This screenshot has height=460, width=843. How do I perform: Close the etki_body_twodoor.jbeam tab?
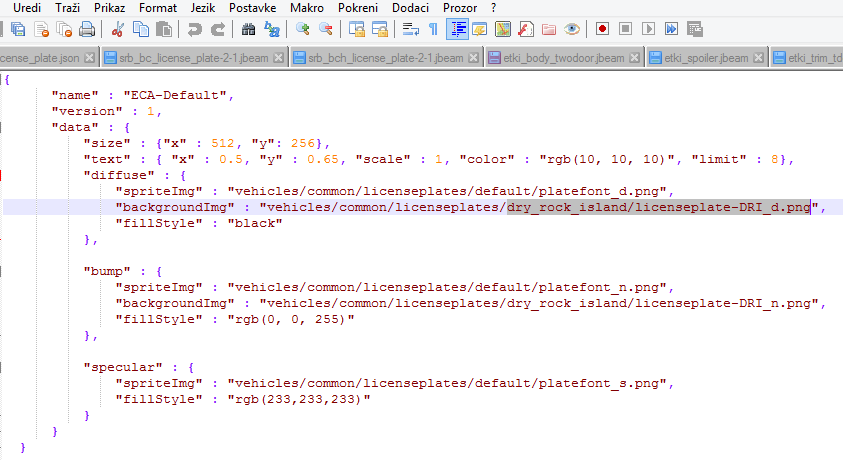635,58
